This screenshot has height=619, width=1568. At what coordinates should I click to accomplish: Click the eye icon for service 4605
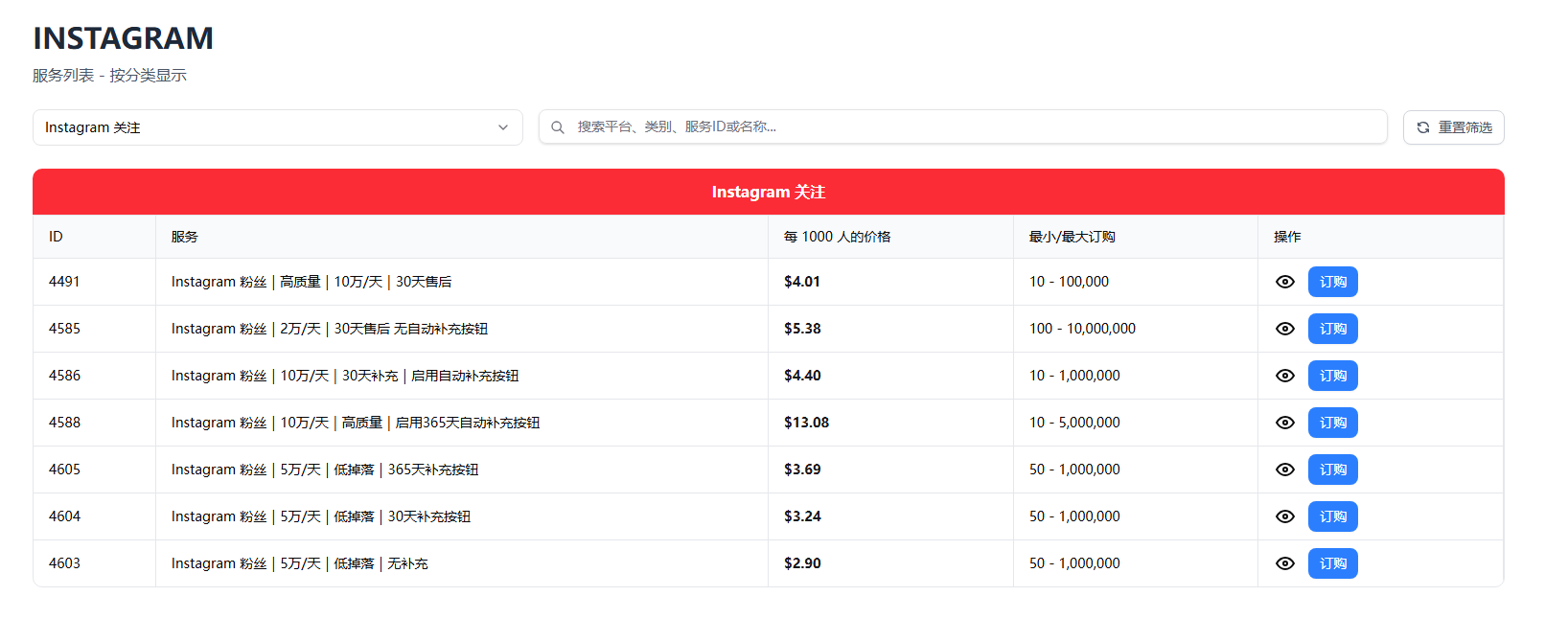(x=1285, y=470)
